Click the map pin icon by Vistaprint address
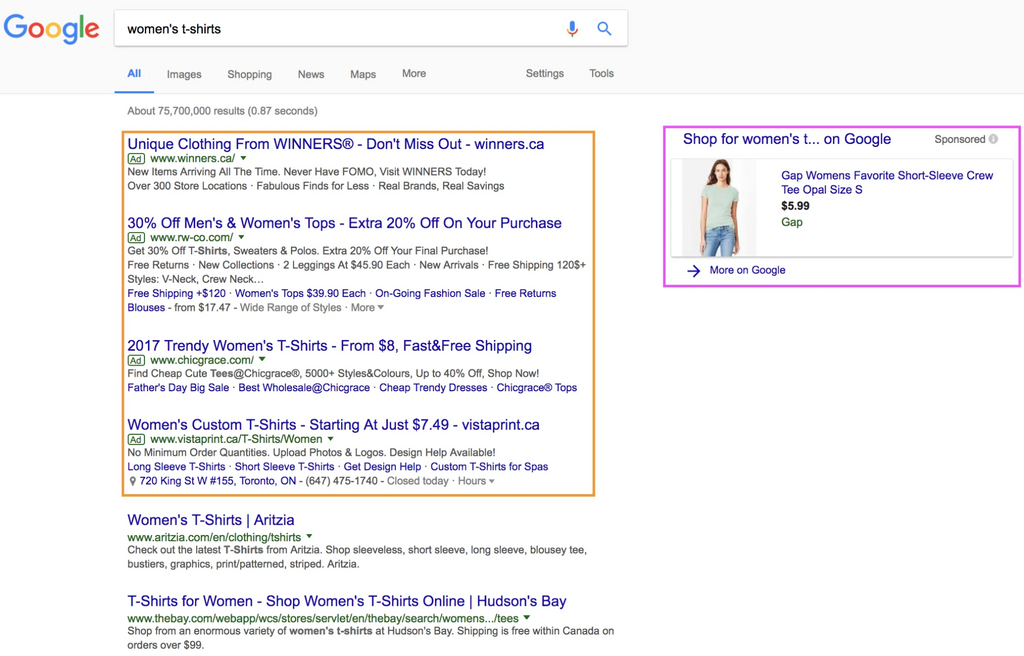The width and height of the screenshot is (1024, 656). click(x=133, y=482)
